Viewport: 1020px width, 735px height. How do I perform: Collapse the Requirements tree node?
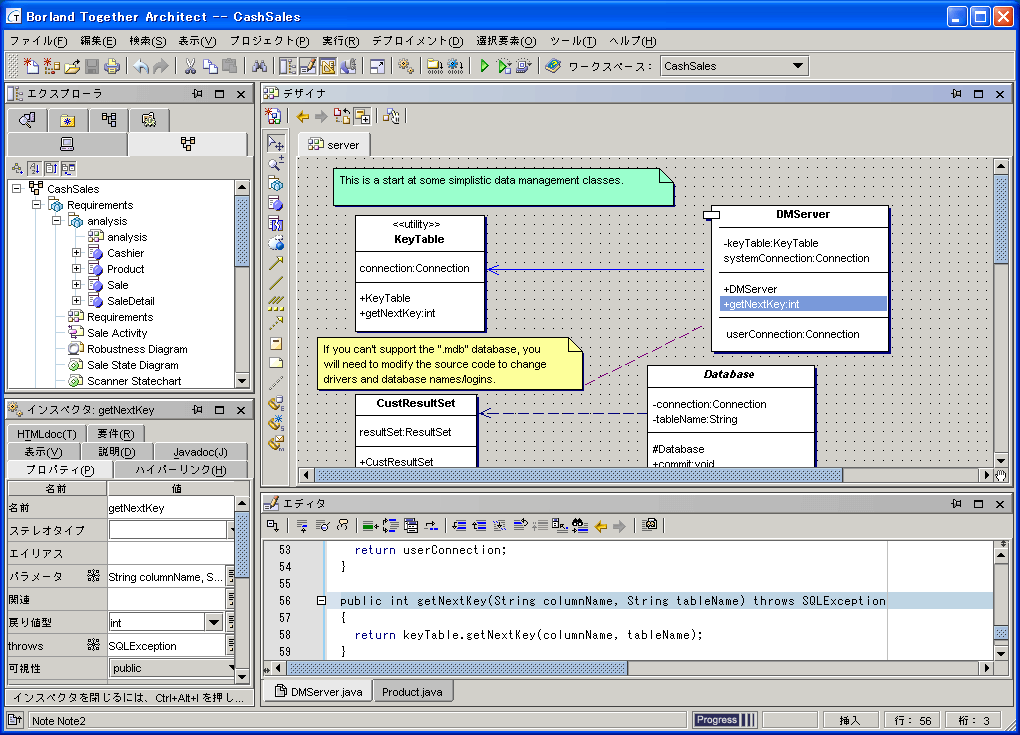37,205
